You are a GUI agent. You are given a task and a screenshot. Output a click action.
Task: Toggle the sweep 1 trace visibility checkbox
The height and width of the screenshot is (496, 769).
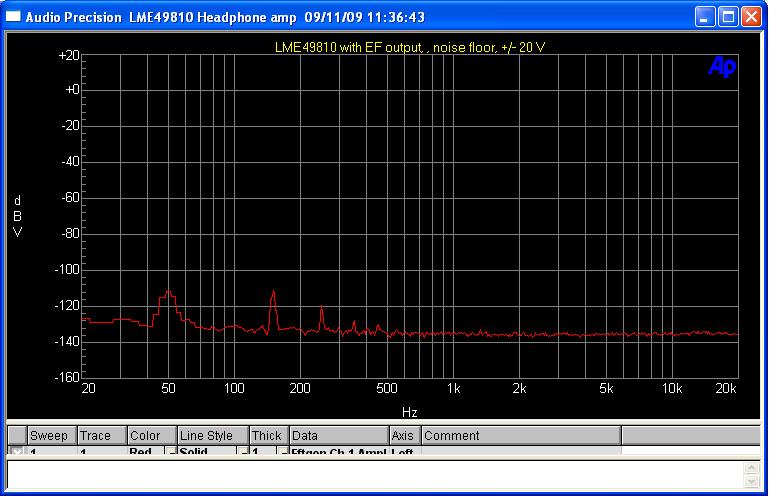pos(17,451)
